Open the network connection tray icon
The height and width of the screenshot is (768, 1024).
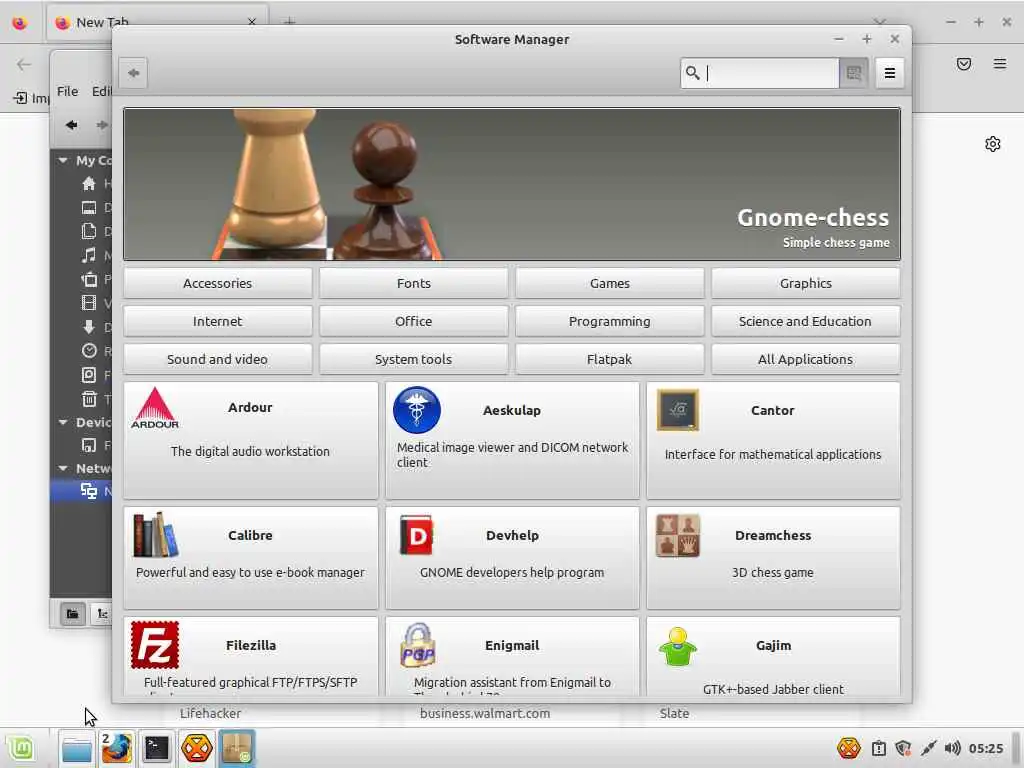pos(928,748)
